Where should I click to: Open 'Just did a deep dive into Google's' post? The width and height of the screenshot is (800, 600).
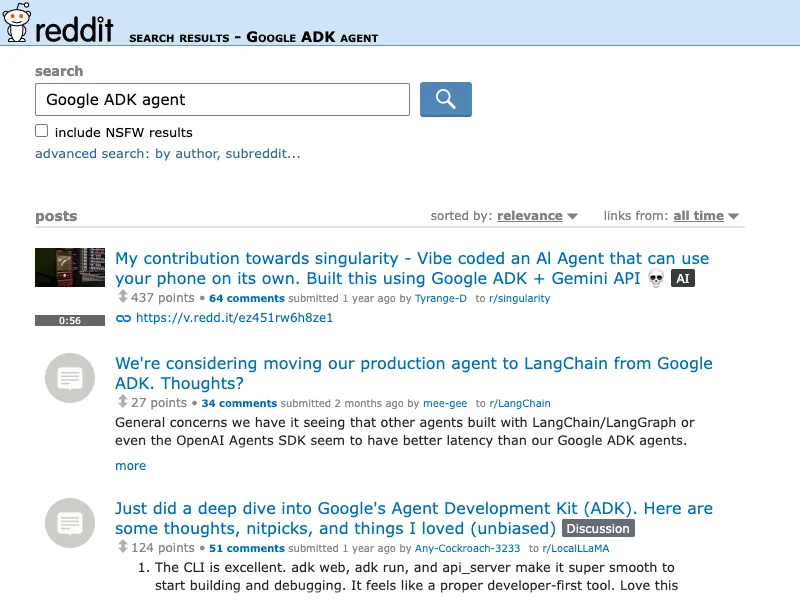414,518
